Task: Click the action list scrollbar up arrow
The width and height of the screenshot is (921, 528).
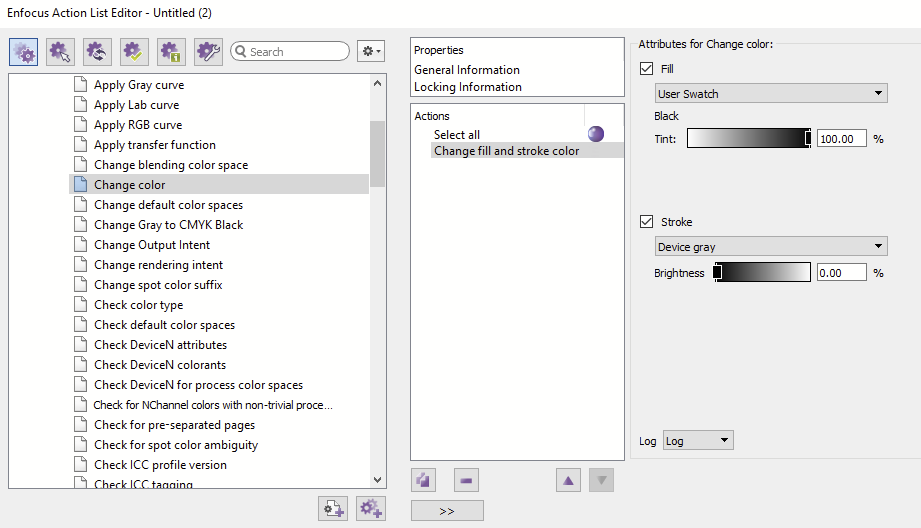Action: pos(378,83)
